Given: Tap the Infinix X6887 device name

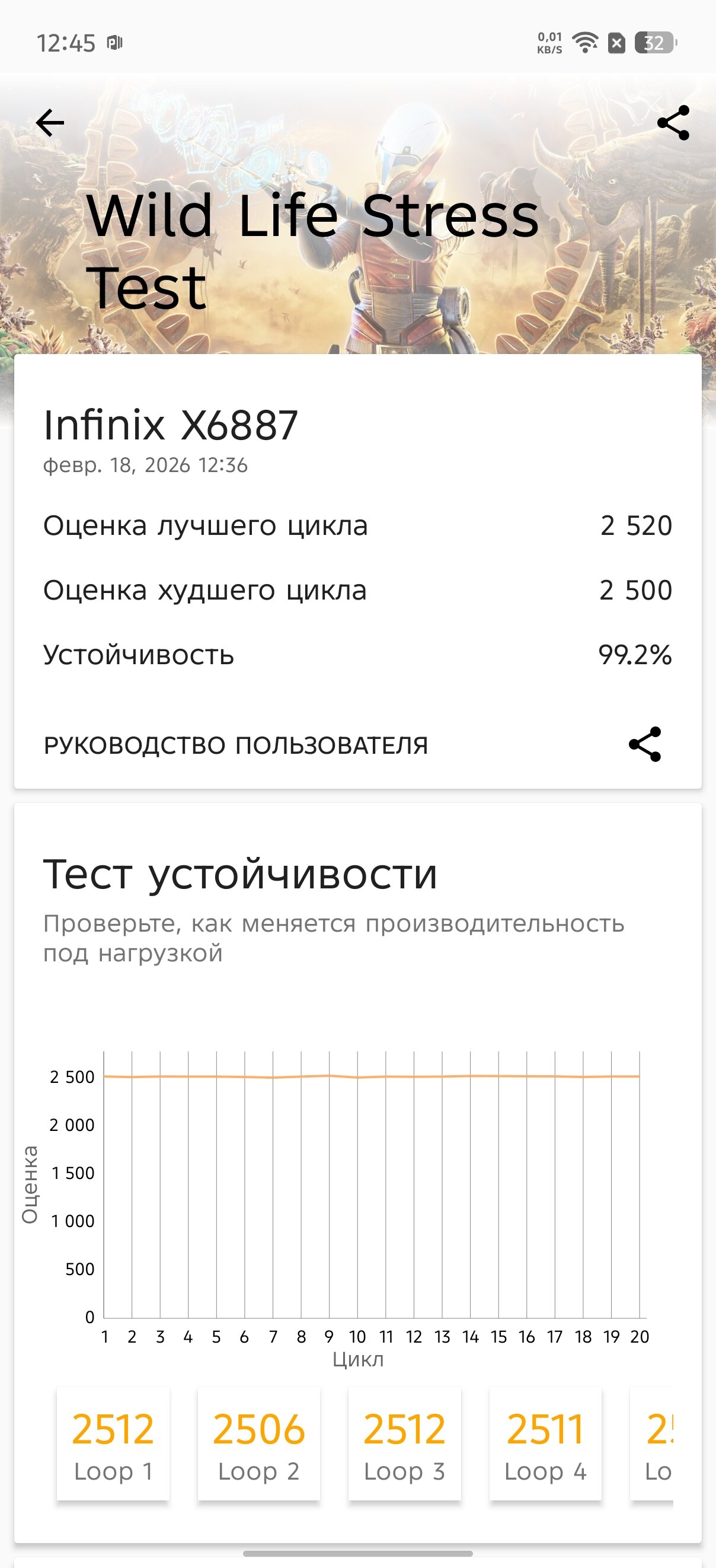Looking at the screenshot, I should [170, 425].
